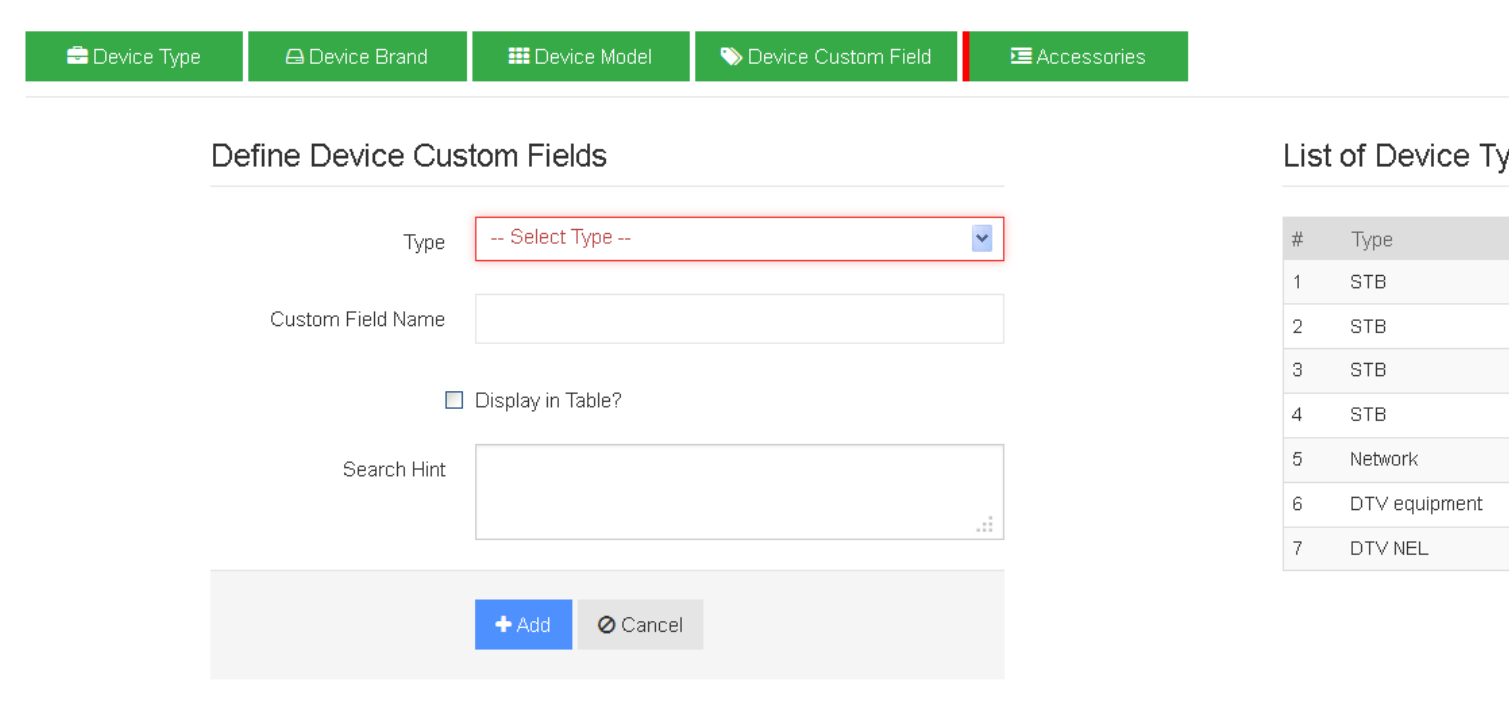Click the list icon on Accessories

[x=1021, y=56]
